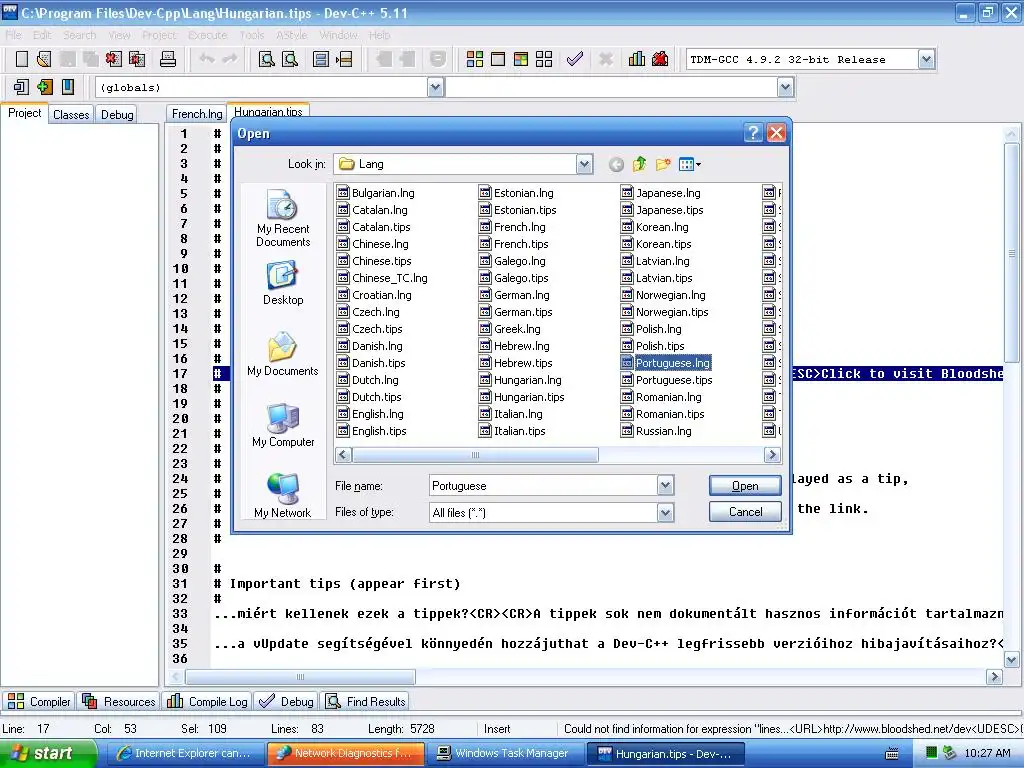1024x768 pixels.
Task: Switch to Windows Task Manager taskbar button
Action: click(x=504, y=753)
